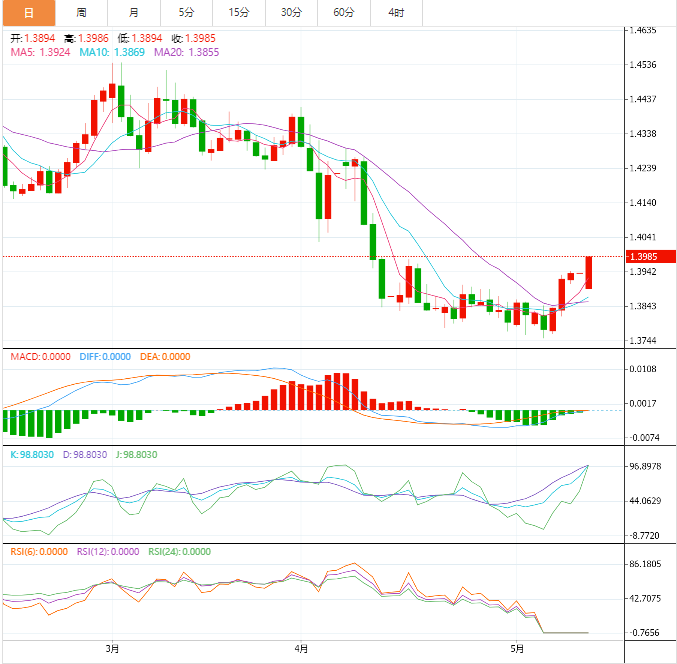Click the 0.0108 MACD axis label

tap(643, 369)
